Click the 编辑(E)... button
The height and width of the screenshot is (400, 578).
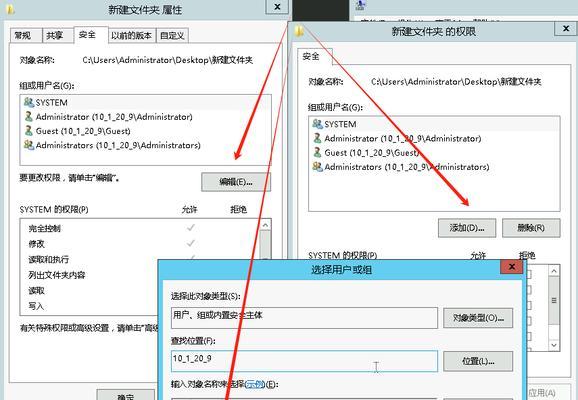(x=236, y=182)
